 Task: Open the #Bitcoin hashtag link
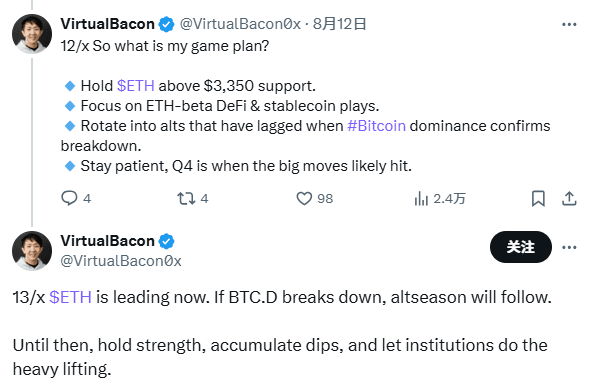[x=376, y=126]
